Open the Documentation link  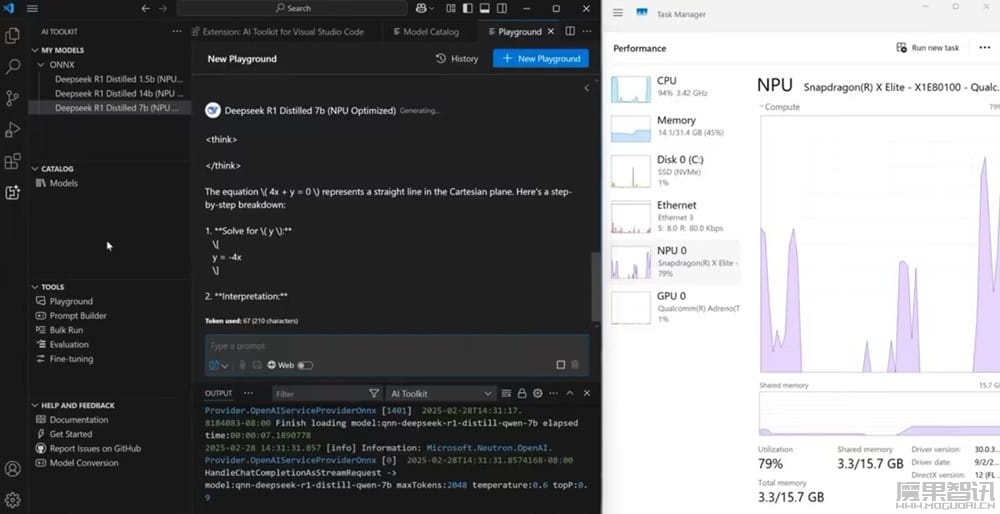tap(72, 420)
